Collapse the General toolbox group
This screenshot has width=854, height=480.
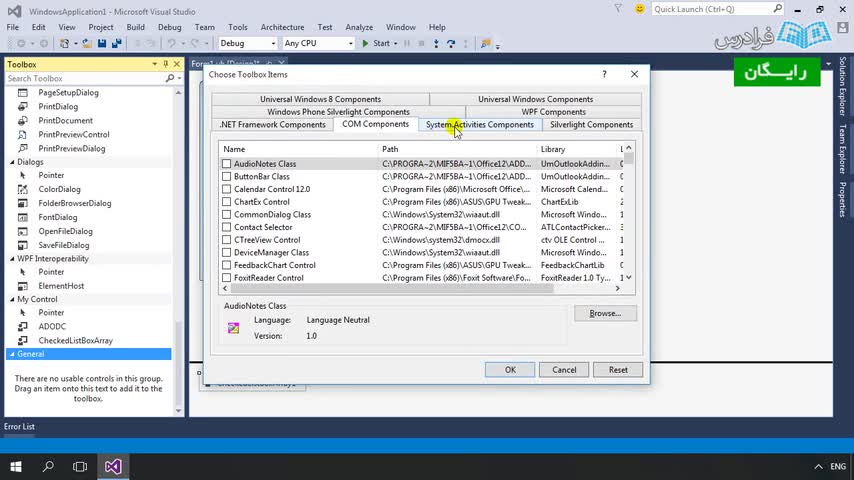pos(13,354)
